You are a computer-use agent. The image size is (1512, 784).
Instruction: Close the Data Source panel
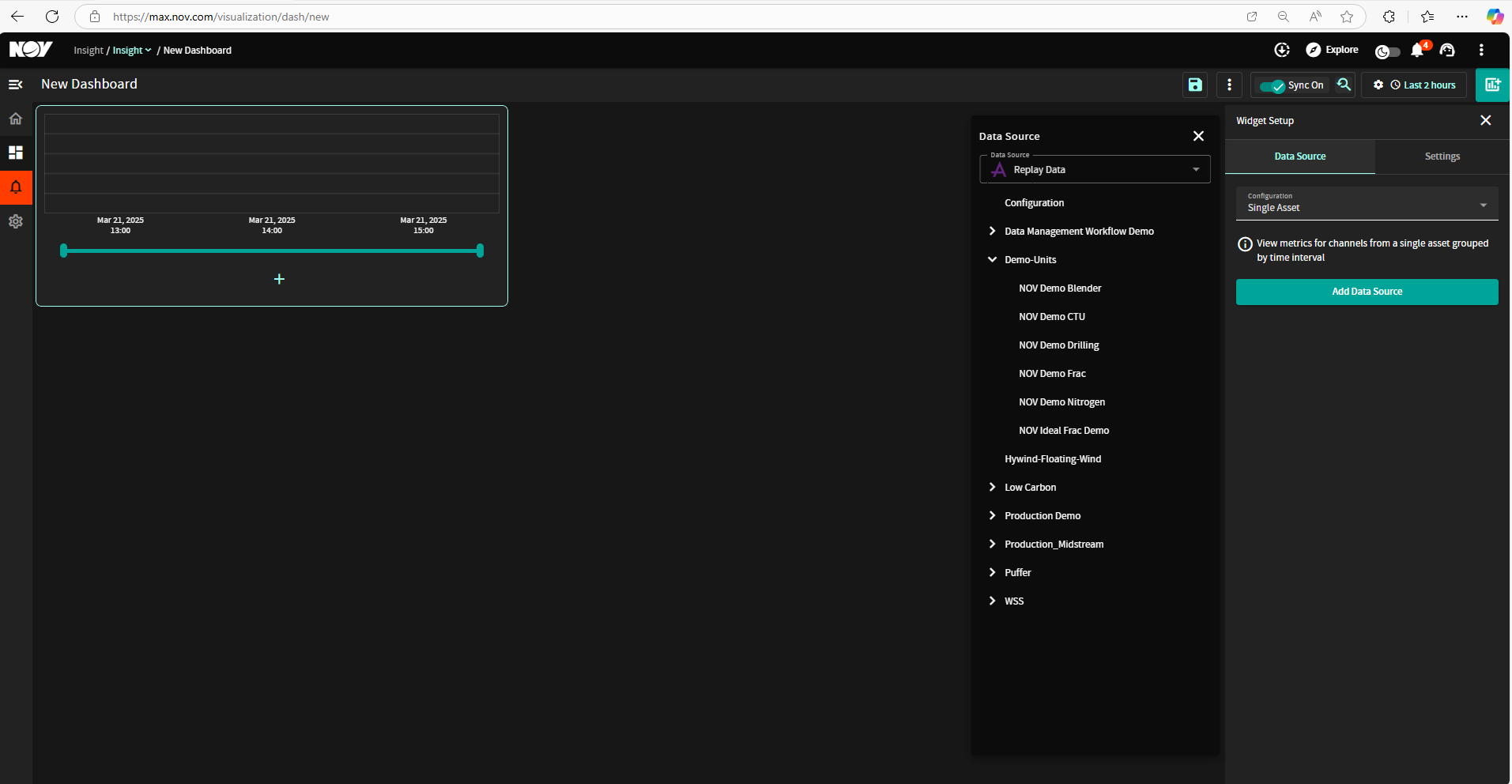click(1198, 136)
